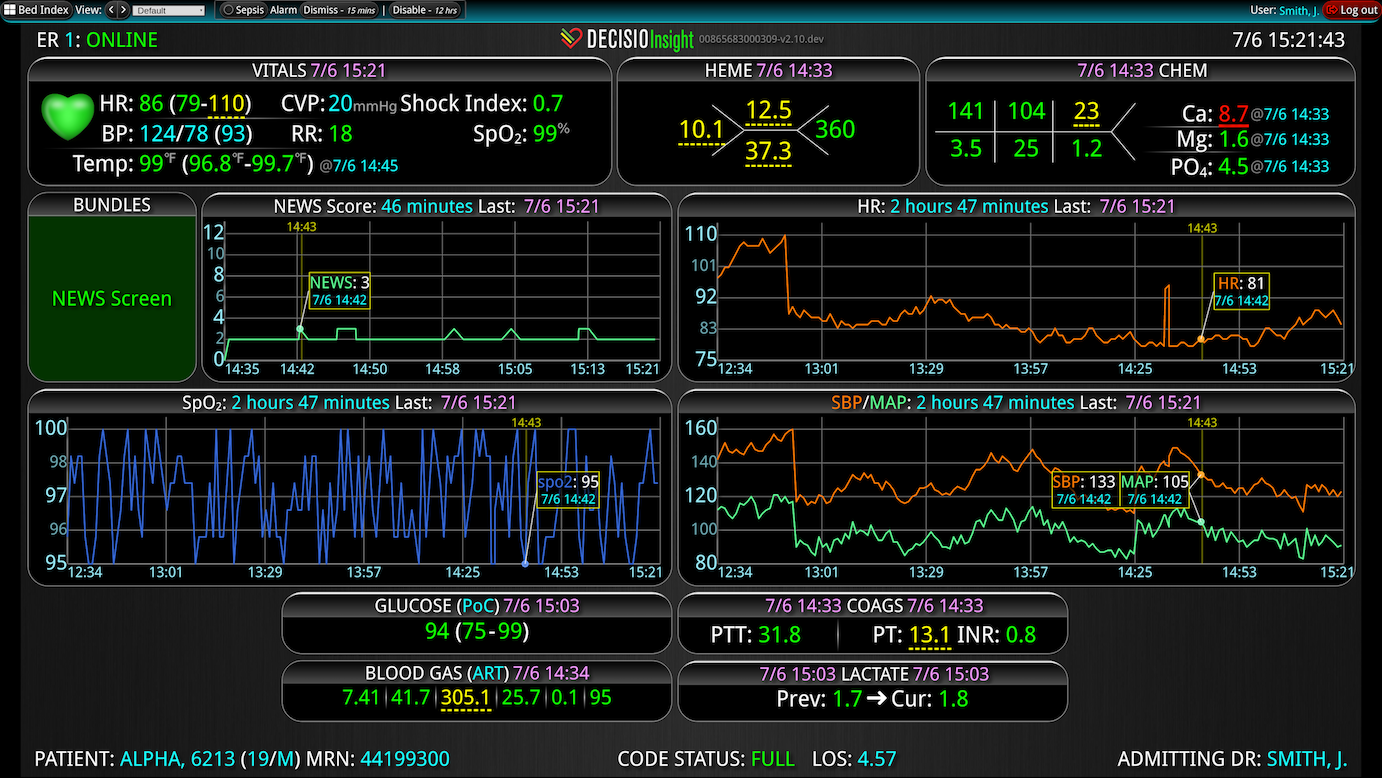Click the SBP: 133 data tooltip

1083,490
